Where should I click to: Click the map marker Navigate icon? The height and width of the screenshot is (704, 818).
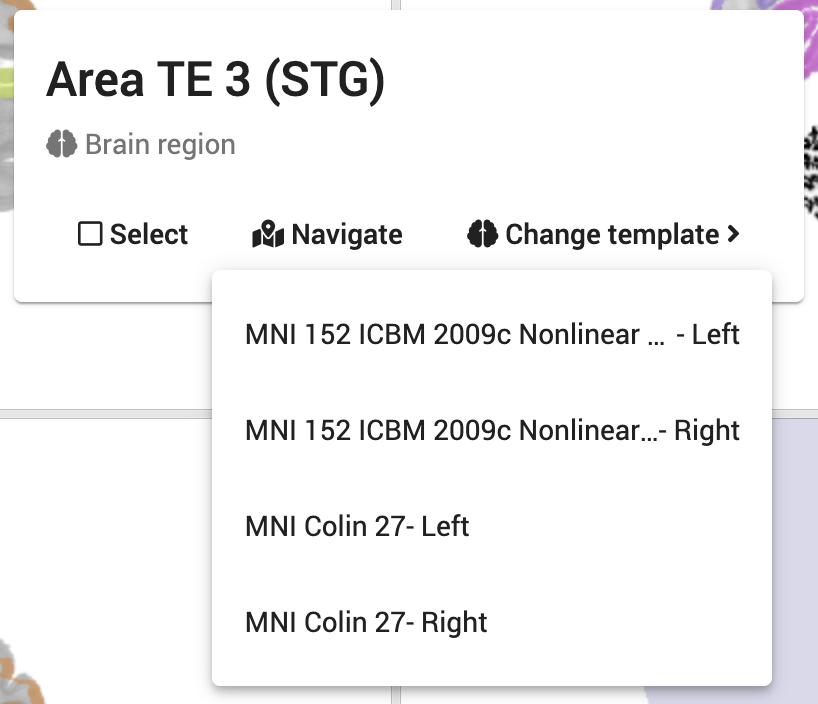pos(267,235)
